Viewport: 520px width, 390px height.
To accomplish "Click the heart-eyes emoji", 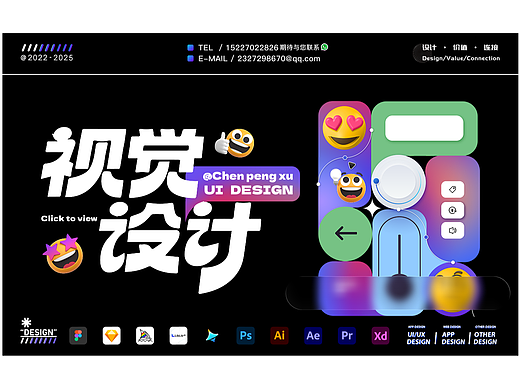I will (344, 128).
